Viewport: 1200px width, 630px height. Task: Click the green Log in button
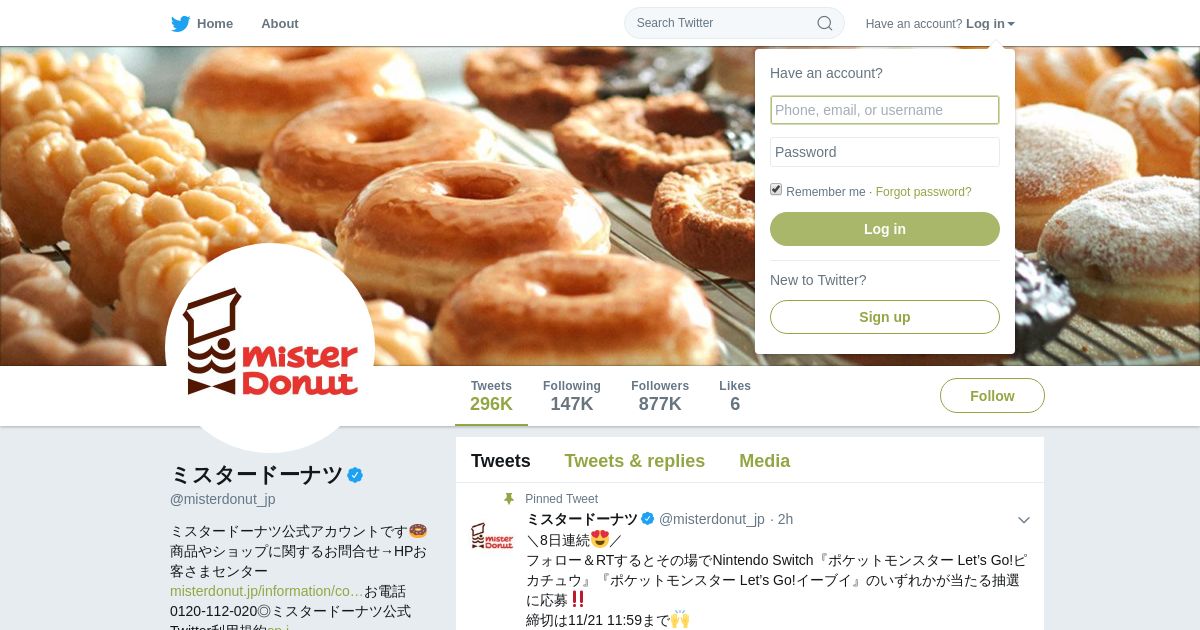[x=885, y=229]
